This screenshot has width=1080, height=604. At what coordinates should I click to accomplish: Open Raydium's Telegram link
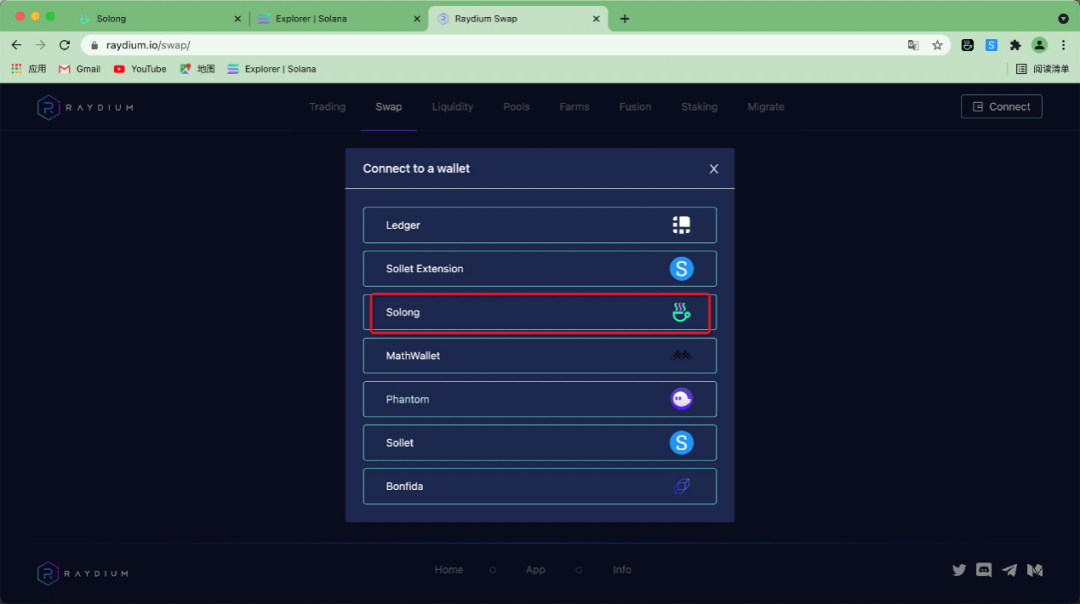[1009, 570]
